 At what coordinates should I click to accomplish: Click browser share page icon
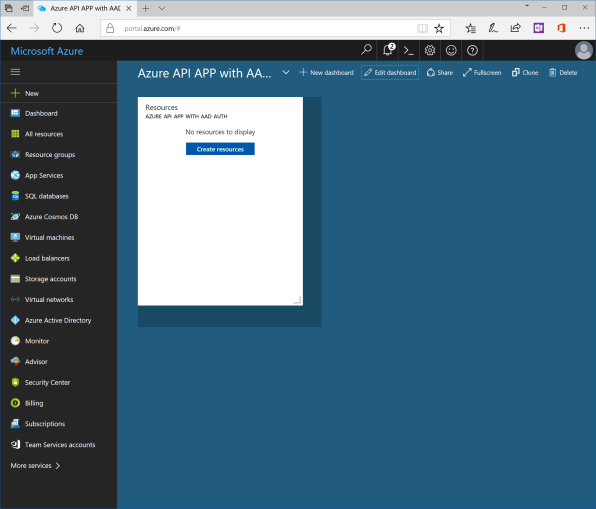point(515,28)
